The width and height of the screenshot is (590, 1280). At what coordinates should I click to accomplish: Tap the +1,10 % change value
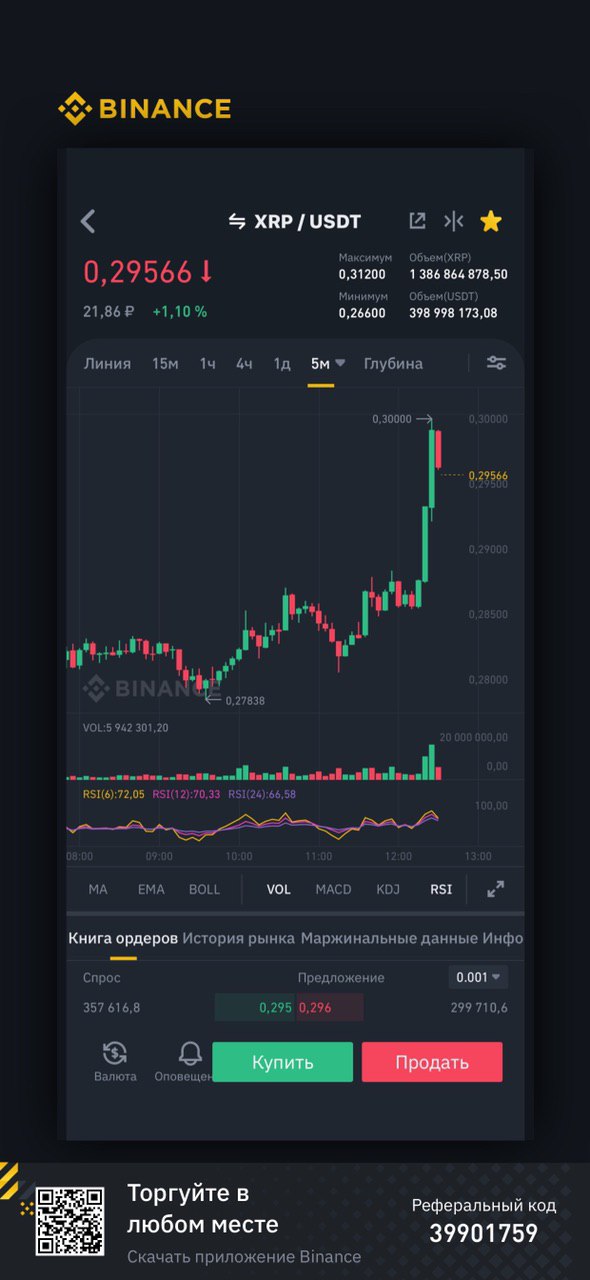[x=179, y=312]
